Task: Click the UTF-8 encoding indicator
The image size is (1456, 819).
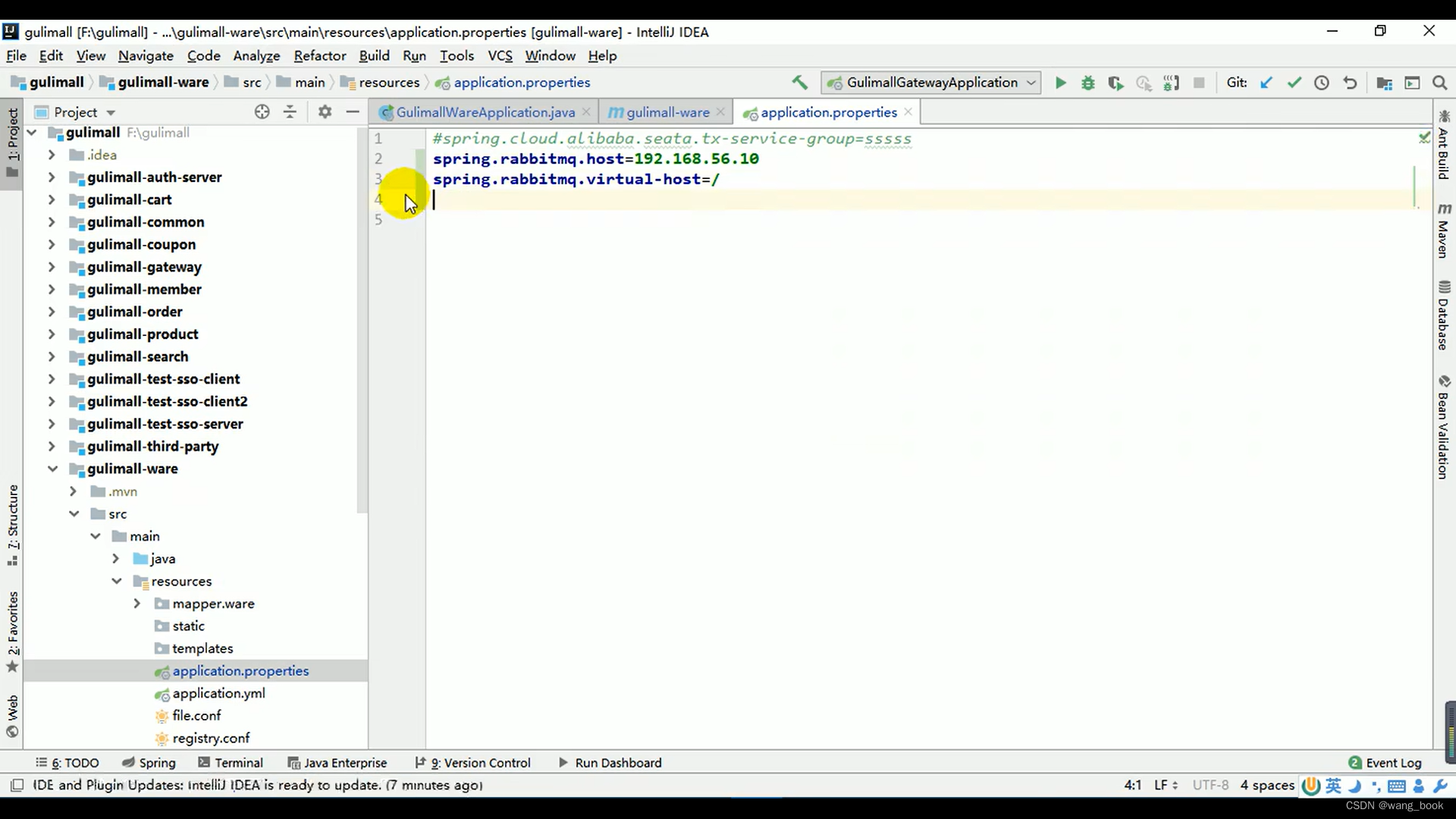Action: pos(1210,785)
